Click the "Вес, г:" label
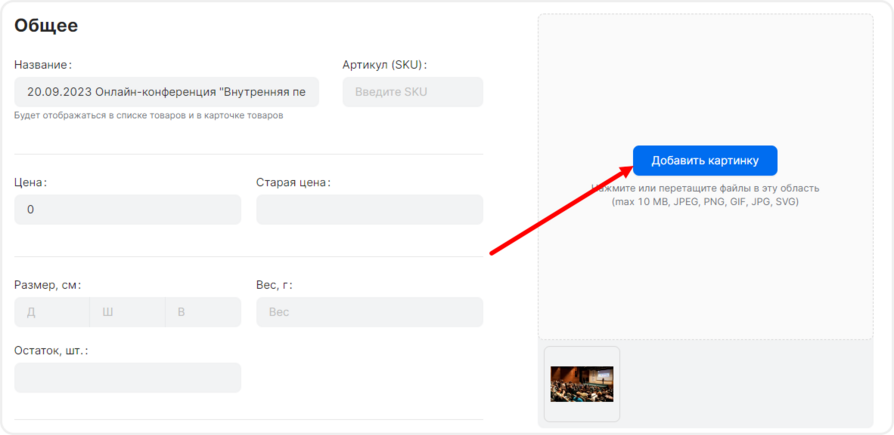Image resolution: width=894 pixels, height=435 pixels. pyautogui.click(x=274, y=284)
